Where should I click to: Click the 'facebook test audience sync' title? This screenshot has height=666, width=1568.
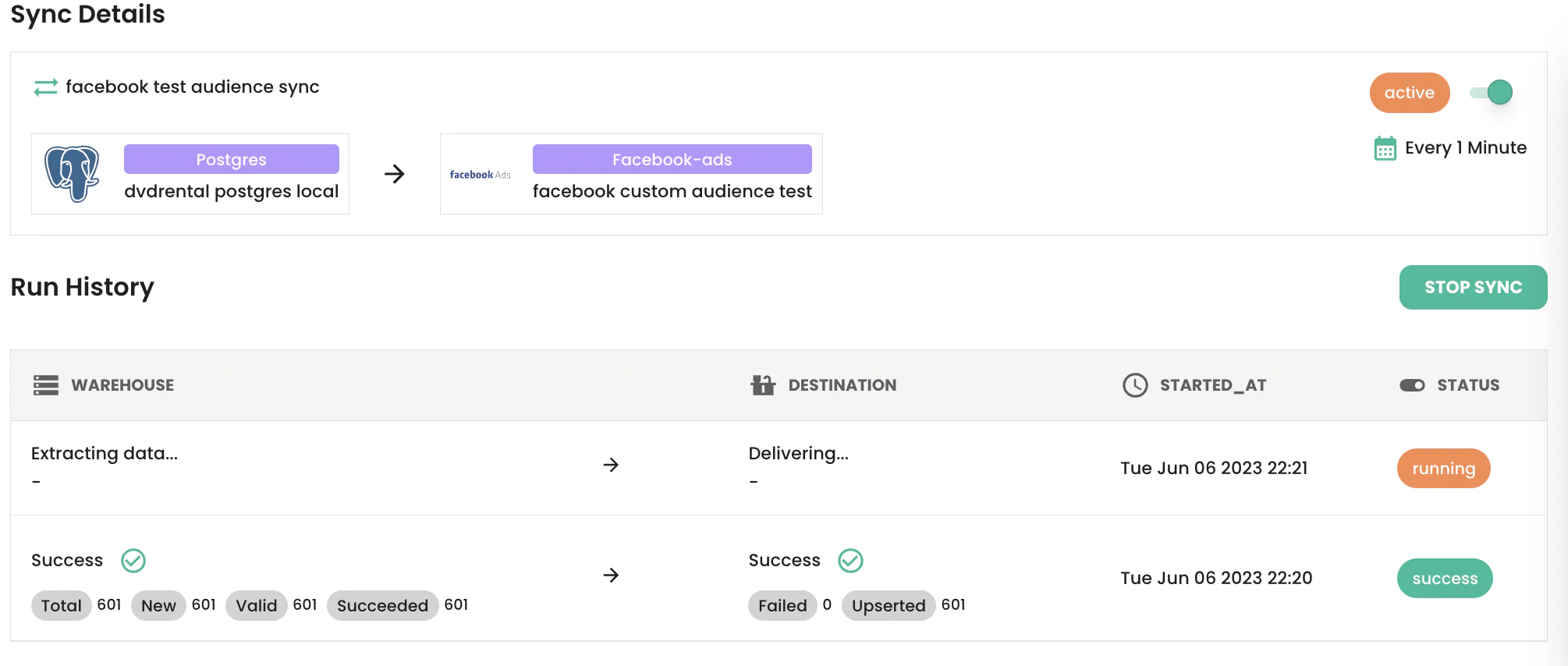[x=193, y=87]
